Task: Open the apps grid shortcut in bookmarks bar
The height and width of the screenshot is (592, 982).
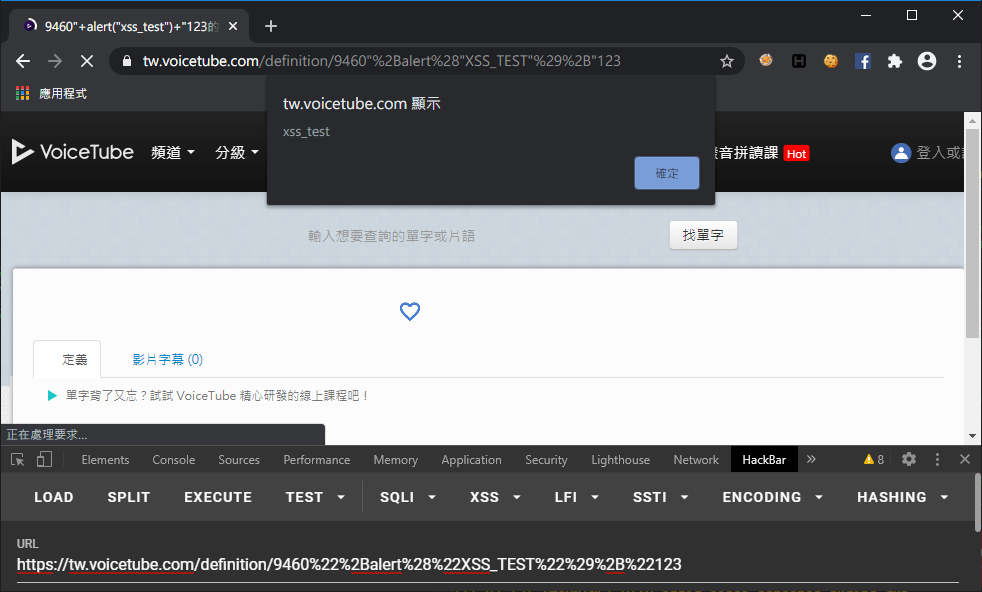Action: pos(23,93)
